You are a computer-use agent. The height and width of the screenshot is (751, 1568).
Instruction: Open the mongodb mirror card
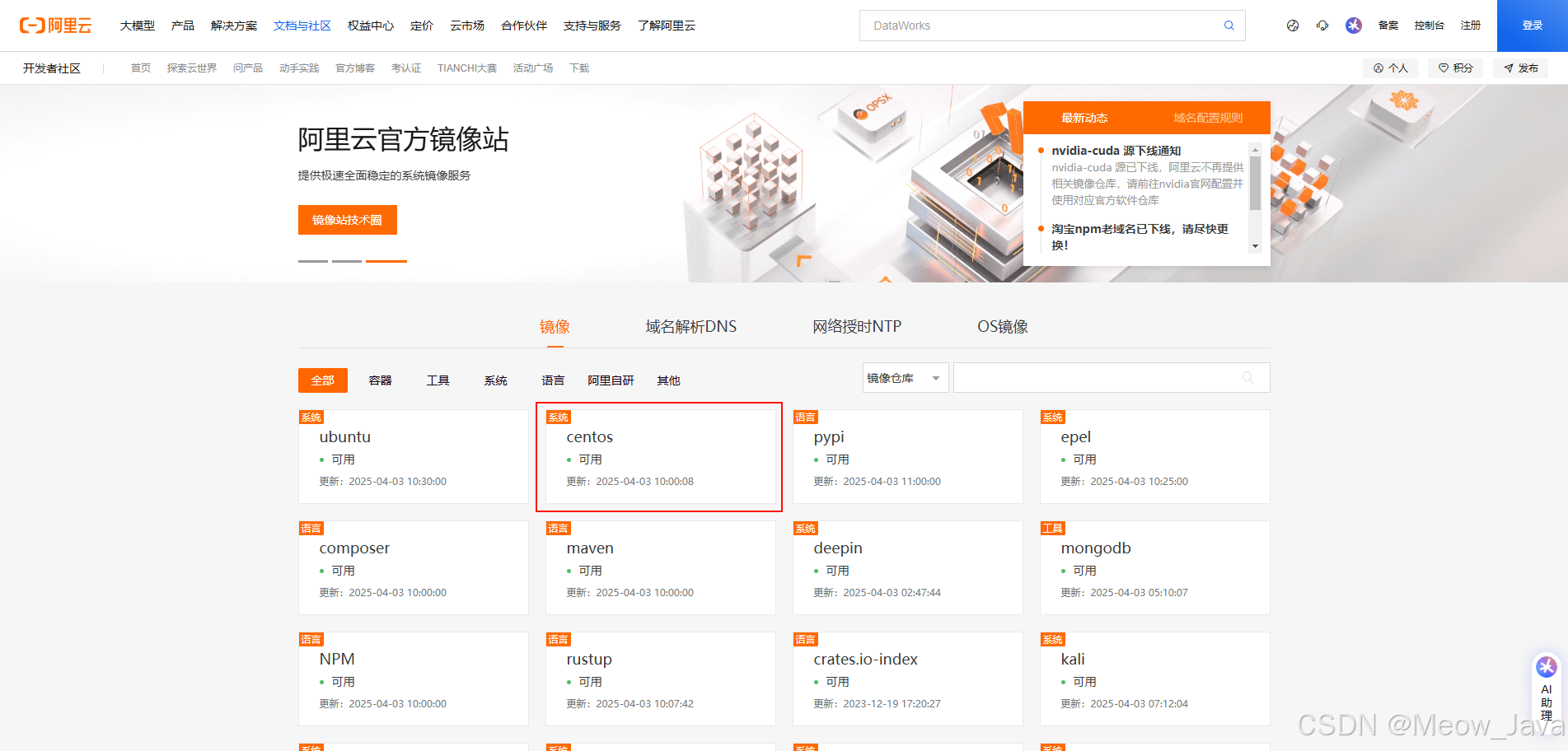[x=1154, y=568]
